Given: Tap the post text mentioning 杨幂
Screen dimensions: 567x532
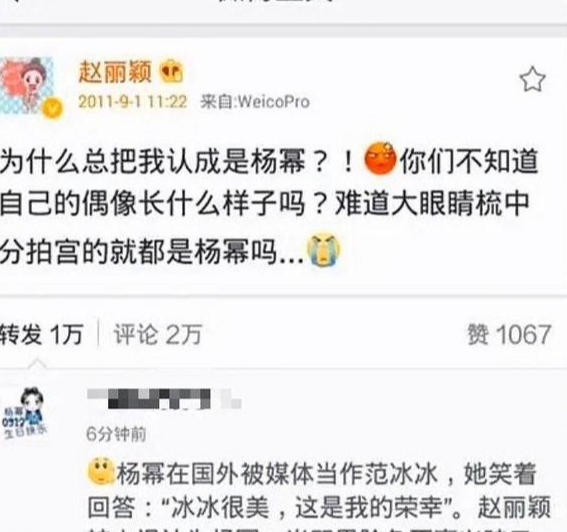Looking at the screenshot, I should pyautogui.click(x=269, y=205).
